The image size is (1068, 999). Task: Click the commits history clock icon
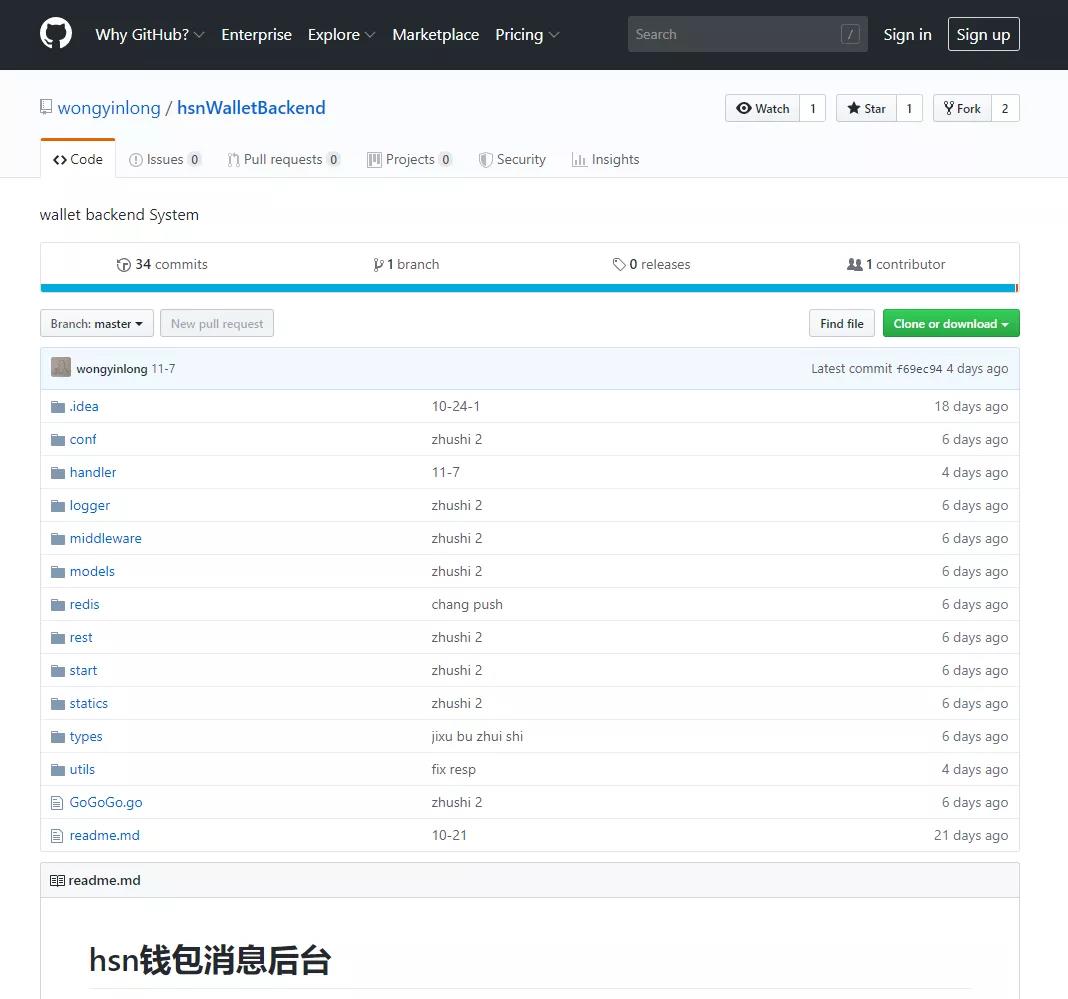coord(123,265)
